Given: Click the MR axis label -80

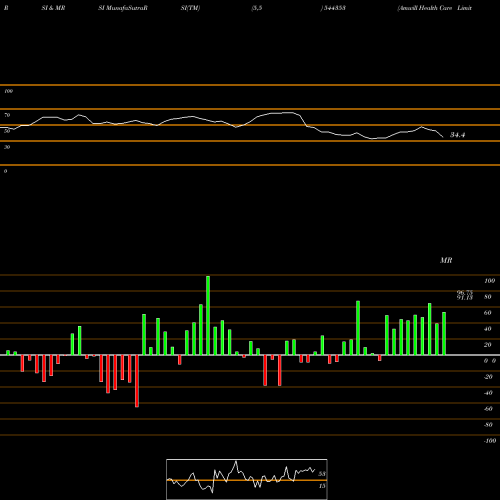Looking at the screenshot, I should coord(488,425).
